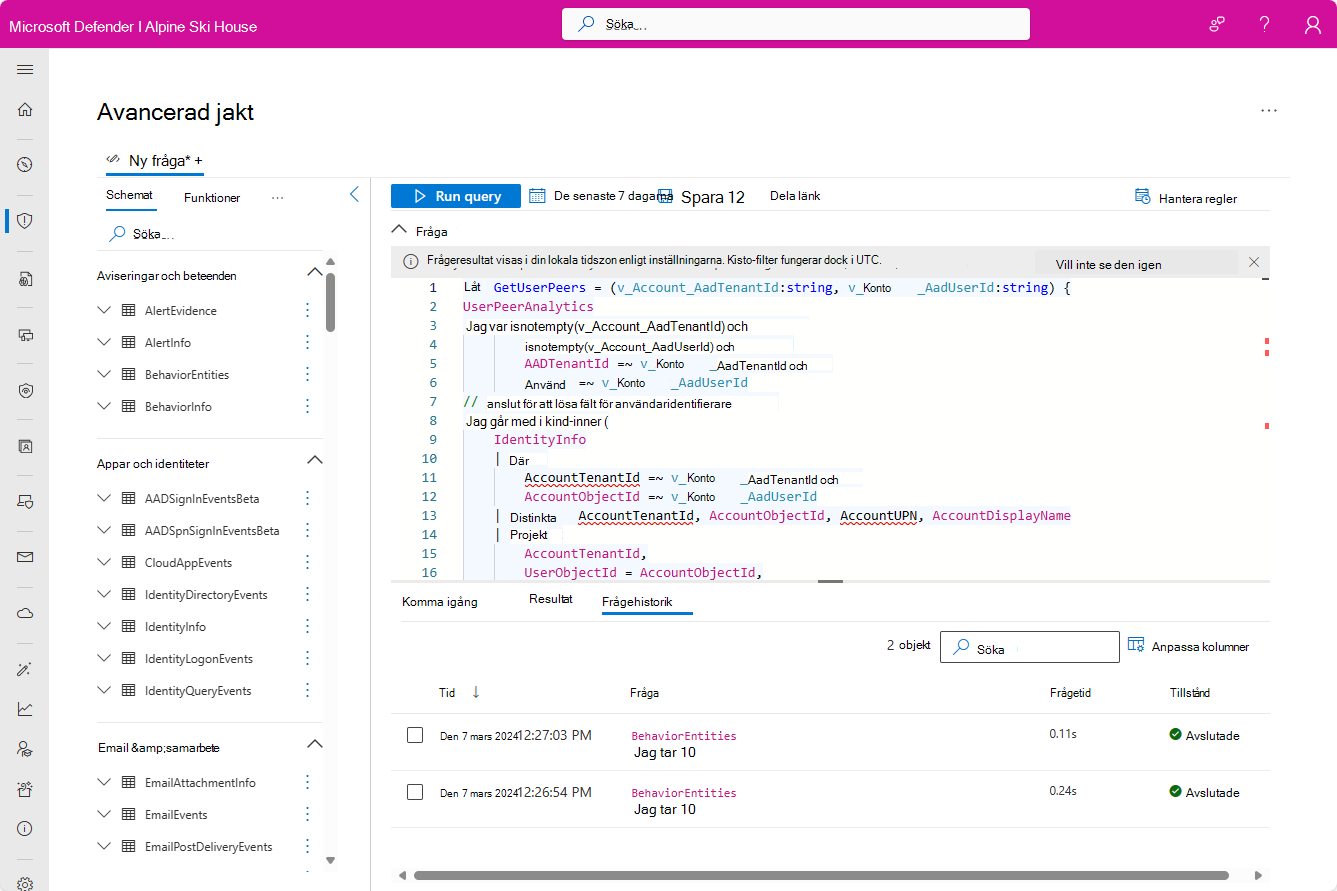Click the Run query button
This screenshot has width=1337, height=891.
point(456,196)
